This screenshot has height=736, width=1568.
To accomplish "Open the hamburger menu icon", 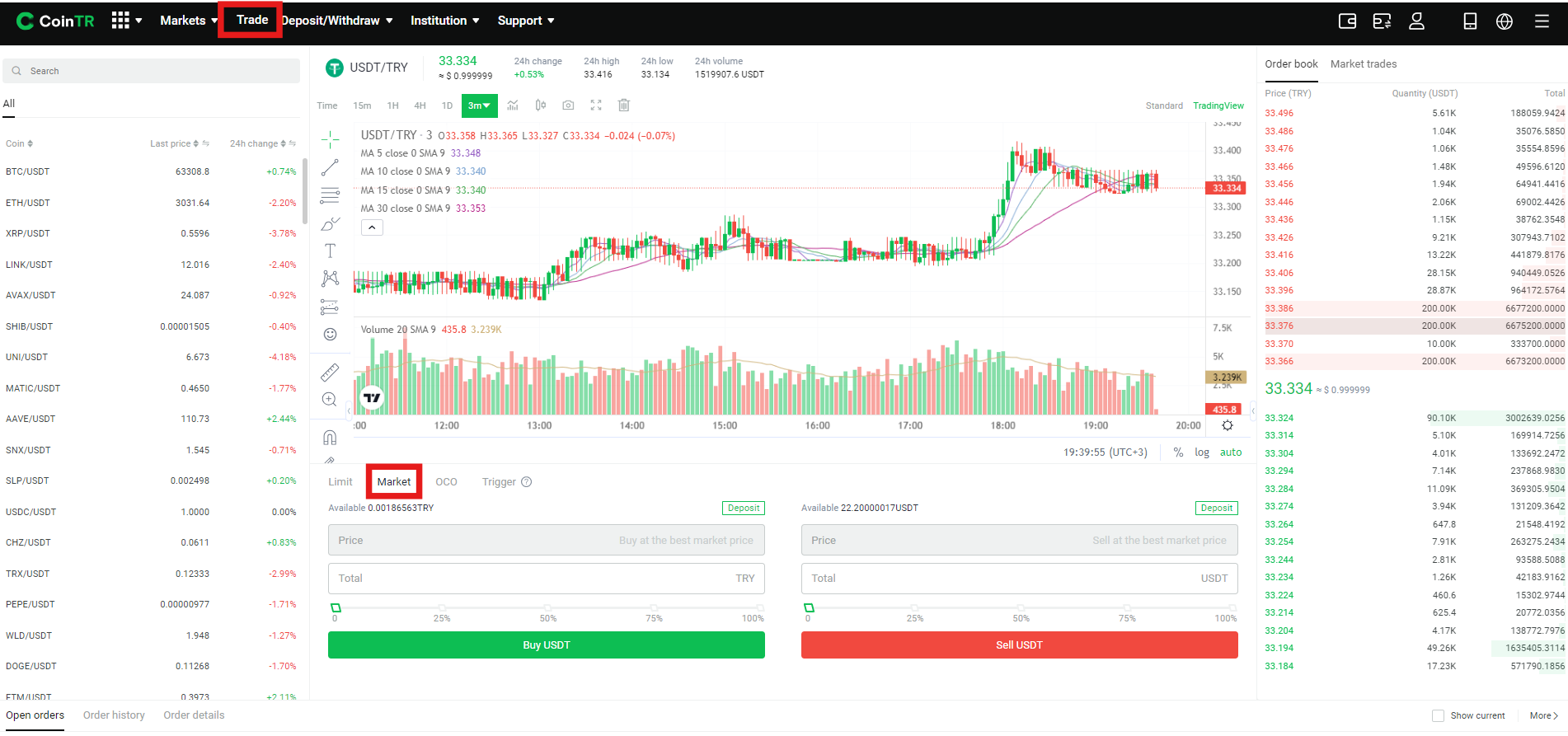I will tap(1542, 21).
